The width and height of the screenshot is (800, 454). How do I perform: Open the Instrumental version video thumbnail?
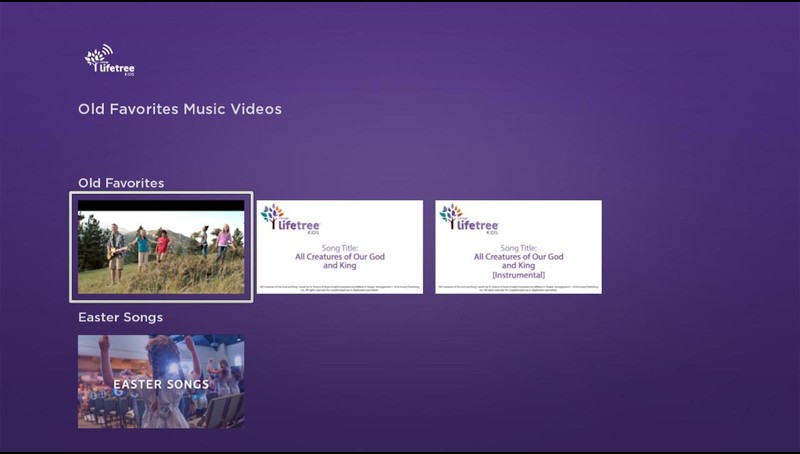(518, 247)
